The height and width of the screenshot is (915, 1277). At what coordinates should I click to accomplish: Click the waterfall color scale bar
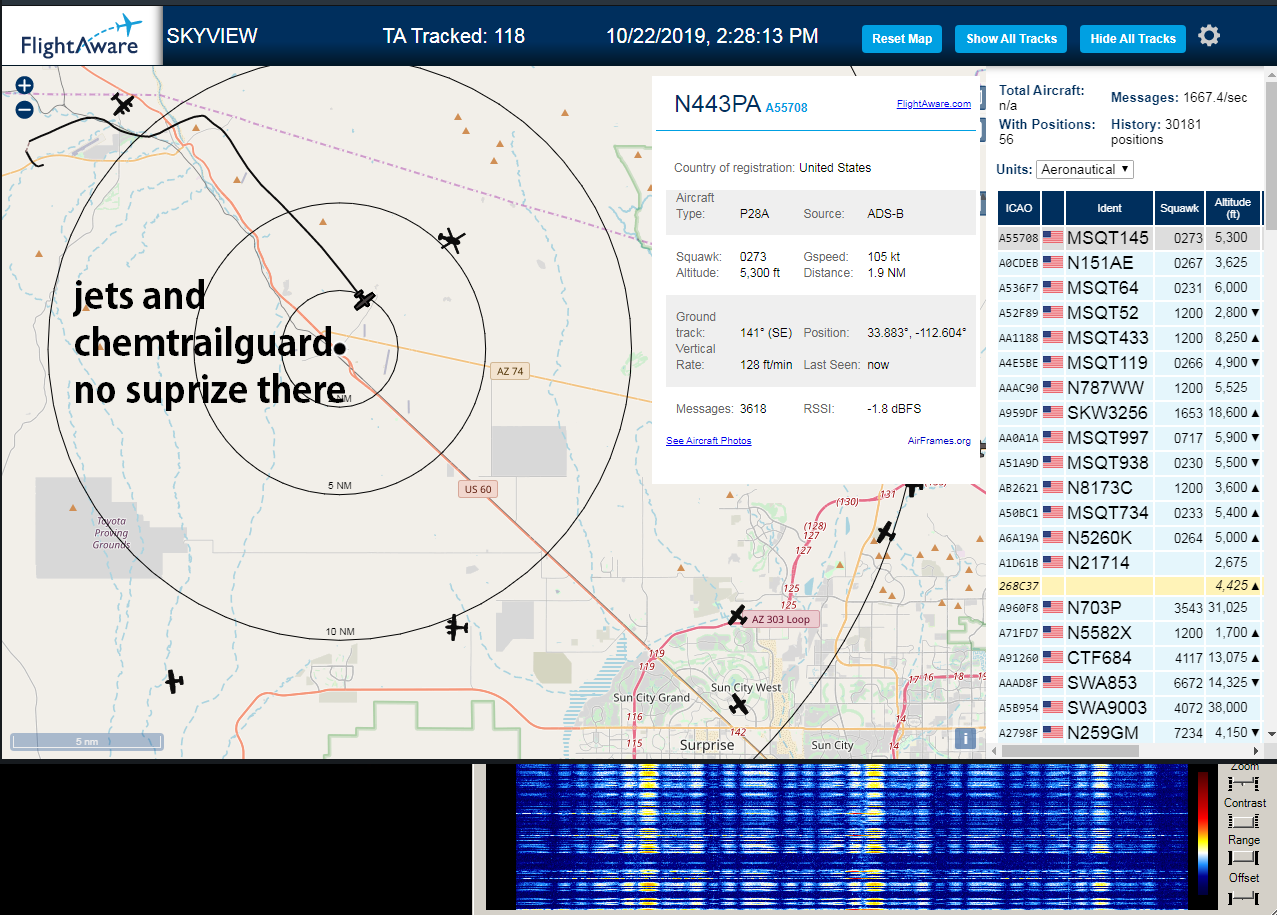pos(1202,833)
